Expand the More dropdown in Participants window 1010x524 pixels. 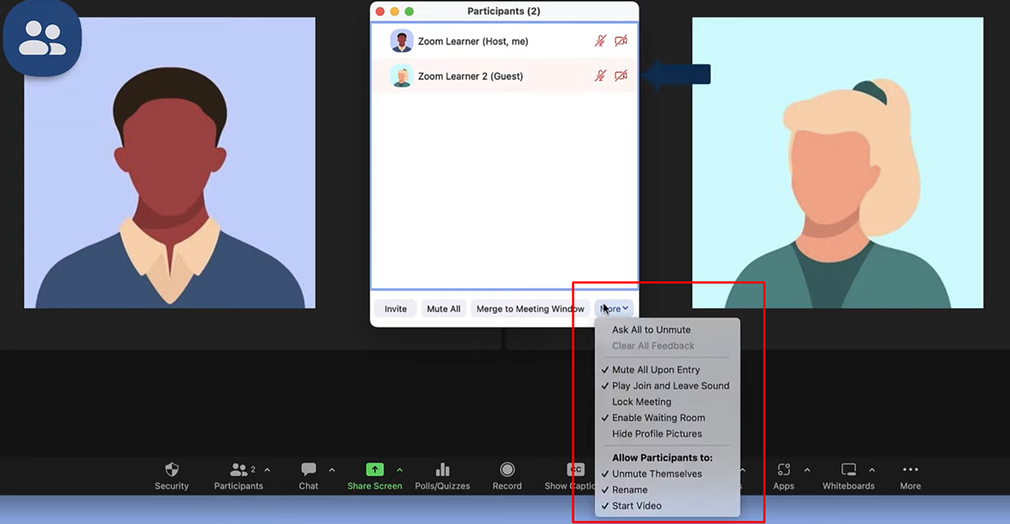[614, 309]
